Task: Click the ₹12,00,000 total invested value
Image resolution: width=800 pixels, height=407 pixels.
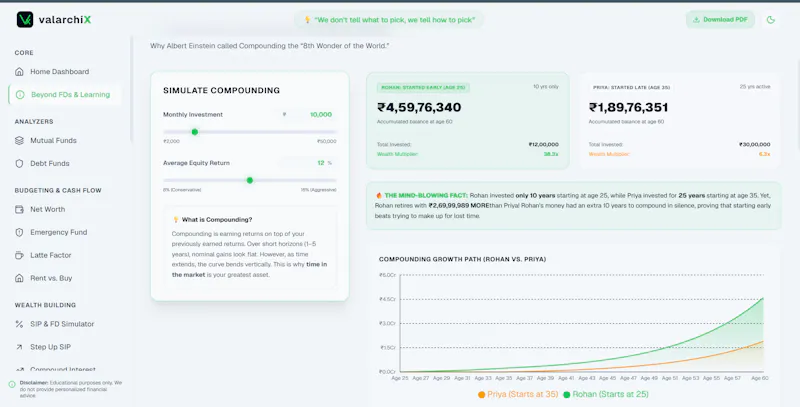Action: (543, 145)
